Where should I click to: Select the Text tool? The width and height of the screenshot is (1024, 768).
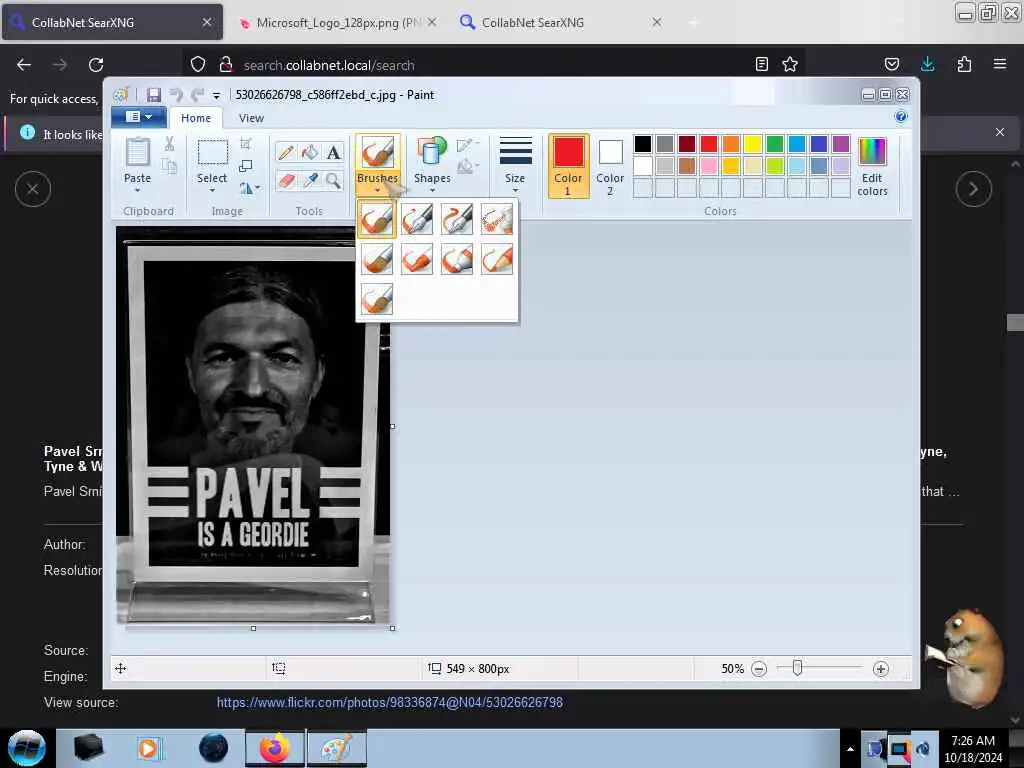[334, 153]
